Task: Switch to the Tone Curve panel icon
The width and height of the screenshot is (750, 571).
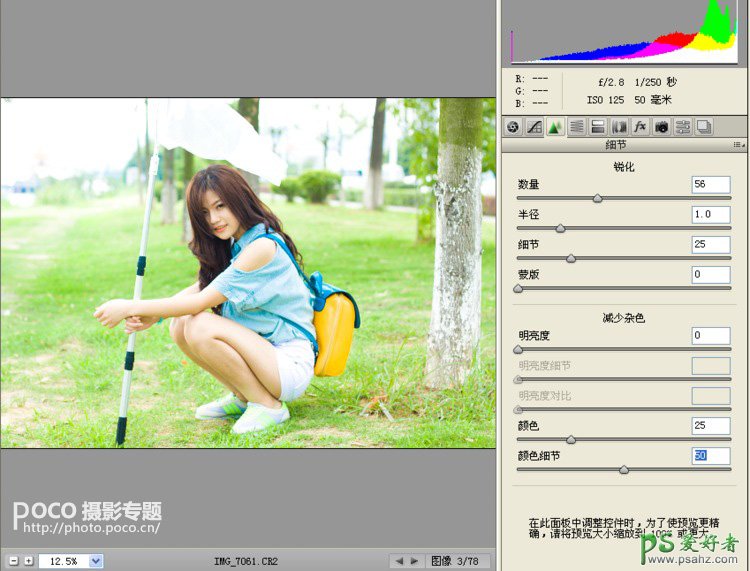Action: point(534,127)
